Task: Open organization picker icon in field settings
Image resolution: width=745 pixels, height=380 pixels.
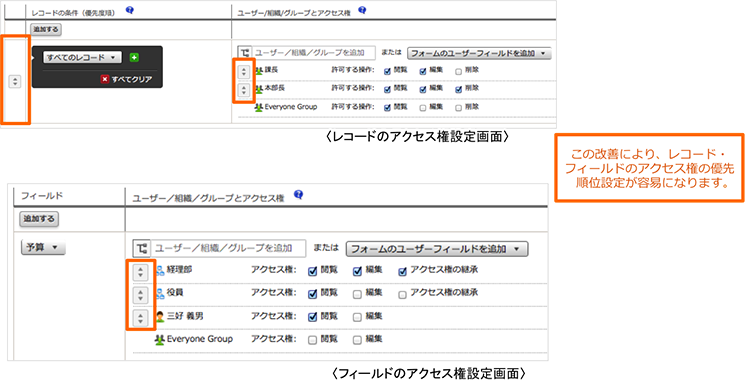Action: pyautogui.click(x=141, y=248)
